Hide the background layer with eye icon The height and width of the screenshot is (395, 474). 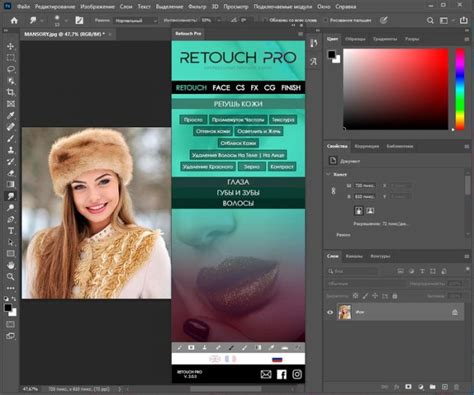point(330,312)
